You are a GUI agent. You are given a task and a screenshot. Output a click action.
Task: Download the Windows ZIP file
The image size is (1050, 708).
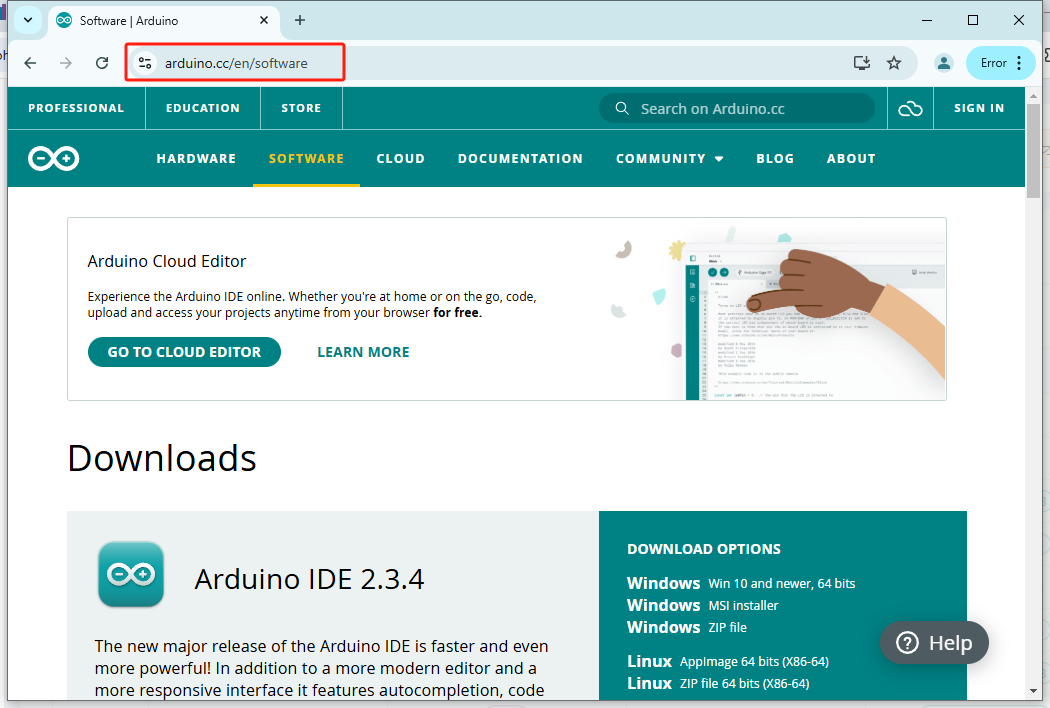686,628
